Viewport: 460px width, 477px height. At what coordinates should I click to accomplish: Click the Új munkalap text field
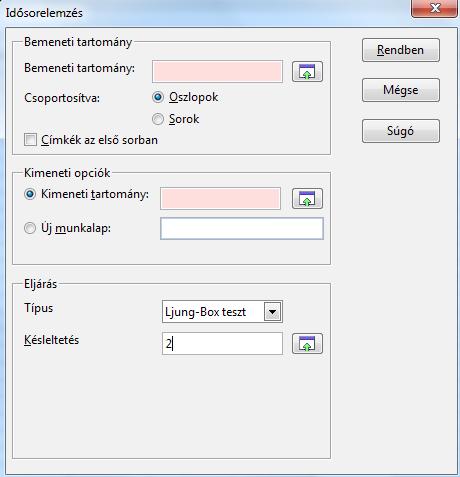coord(242,229)
